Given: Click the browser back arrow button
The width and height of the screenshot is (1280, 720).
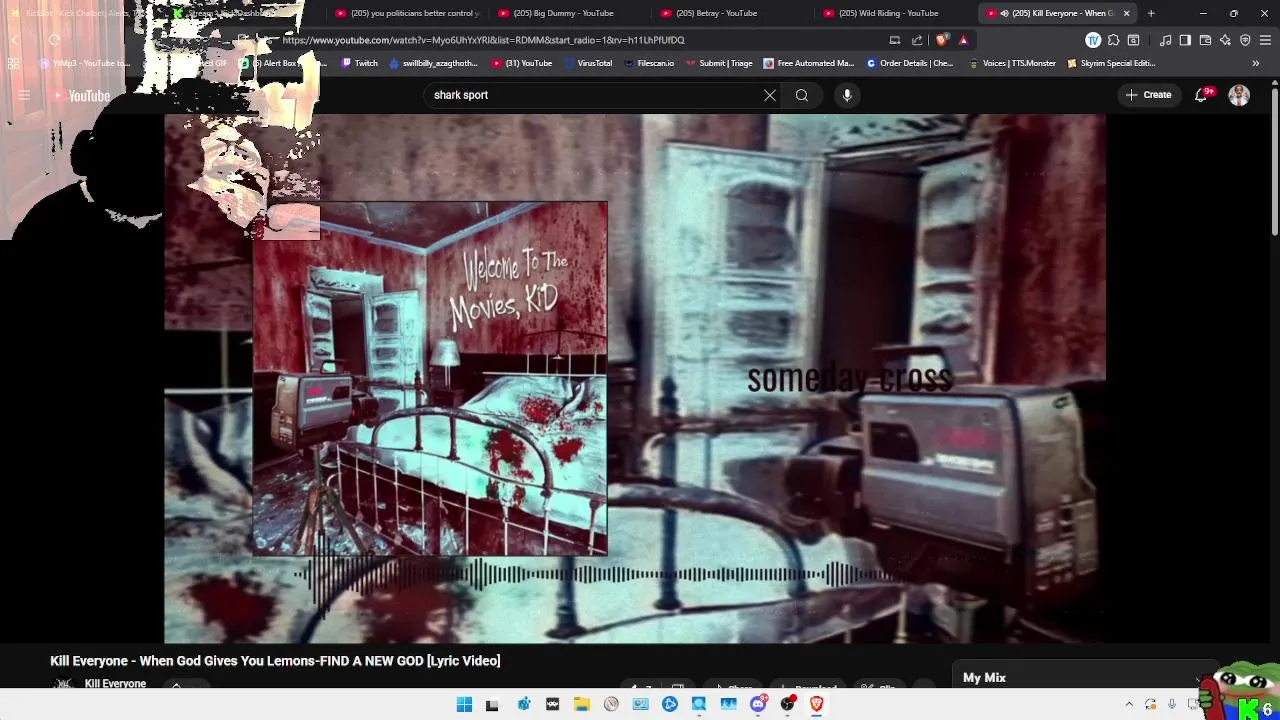Looking at the screenshot, I should coord(14,40).
